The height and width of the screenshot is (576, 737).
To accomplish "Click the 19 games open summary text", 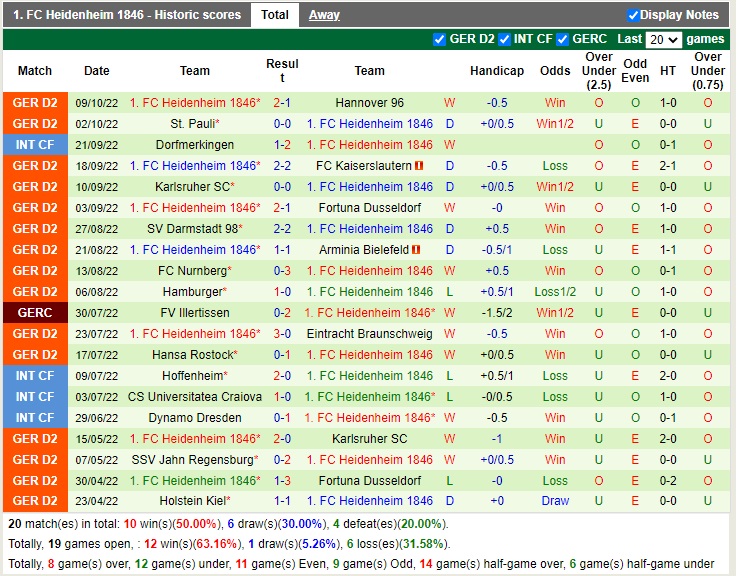I will pyautogui.click(x=90, y=544).
